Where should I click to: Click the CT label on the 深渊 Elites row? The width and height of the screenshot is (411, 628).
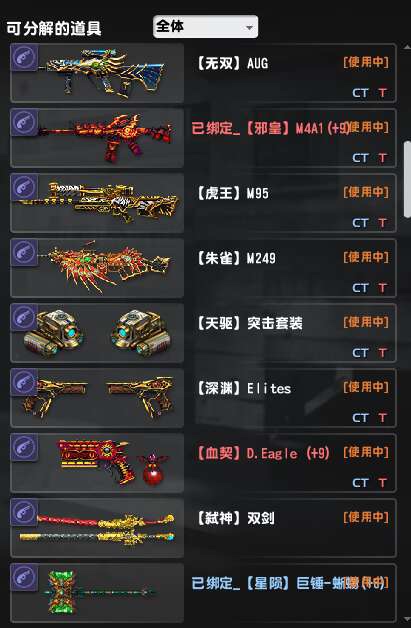tap(360, 418)
